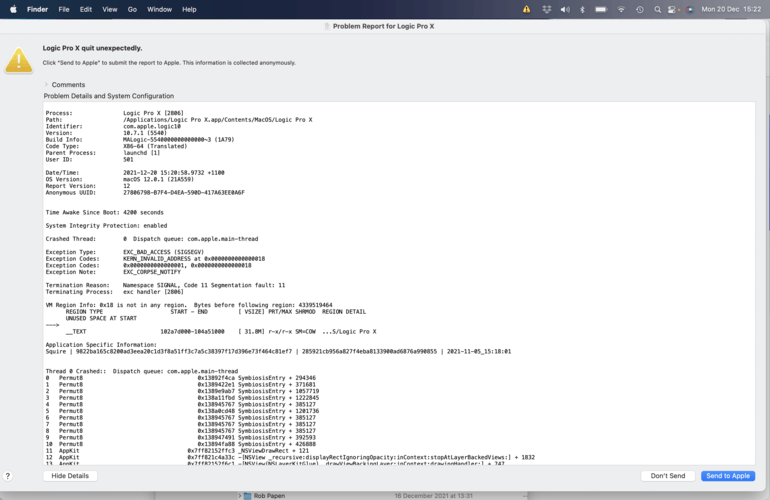770x500 pixels.
Task: Launch Siri from the menu bar
Action: [x=690, y=9]
